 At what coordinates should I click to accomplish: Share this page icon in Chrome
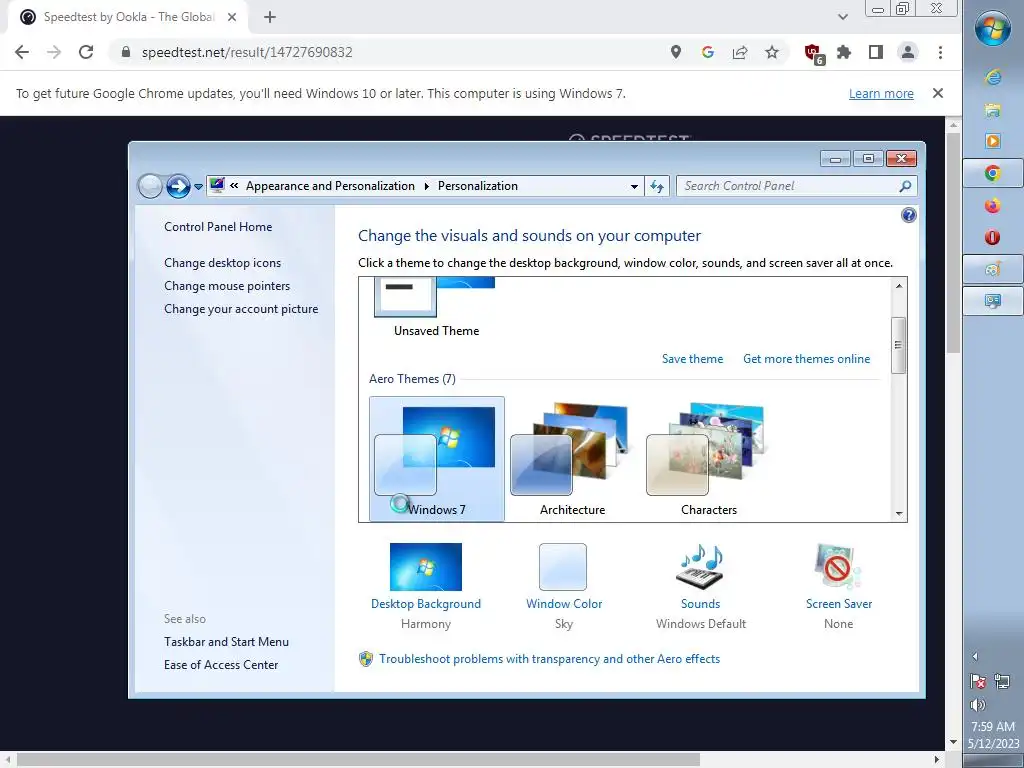740,52
